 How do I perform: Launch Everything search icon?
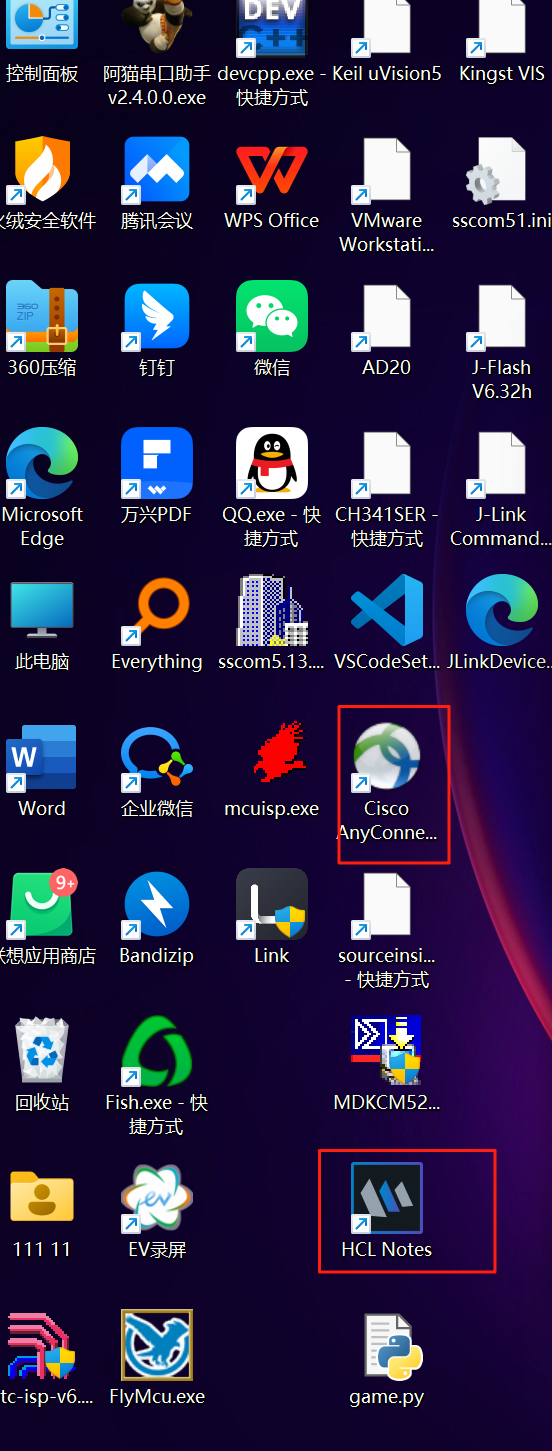click(x=157, y=613)
